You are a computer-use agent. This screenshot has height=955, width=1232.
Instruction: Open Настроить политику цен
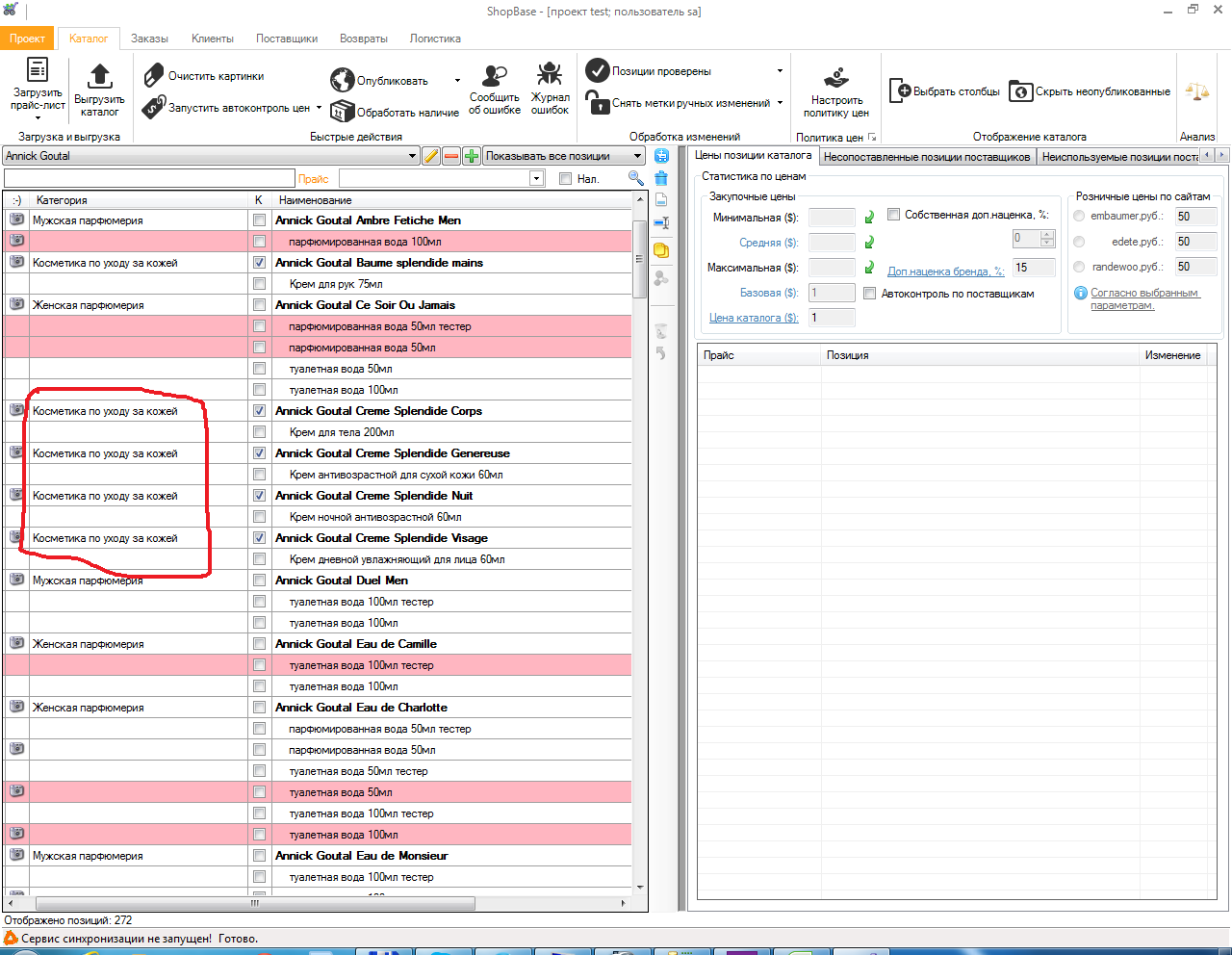click(835, 91)
